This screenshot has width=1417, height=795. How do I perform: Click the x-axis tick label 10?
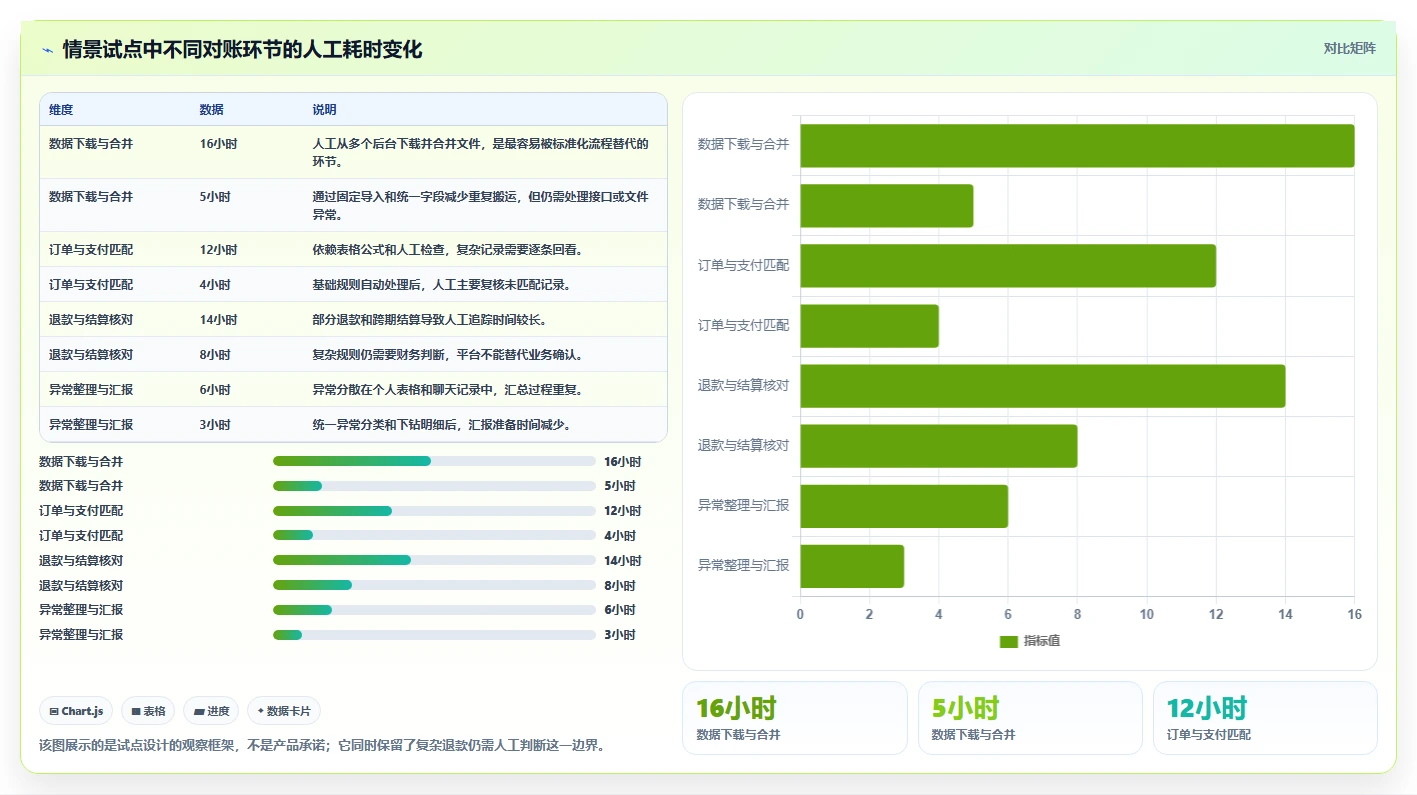[x=1146, y=614]
